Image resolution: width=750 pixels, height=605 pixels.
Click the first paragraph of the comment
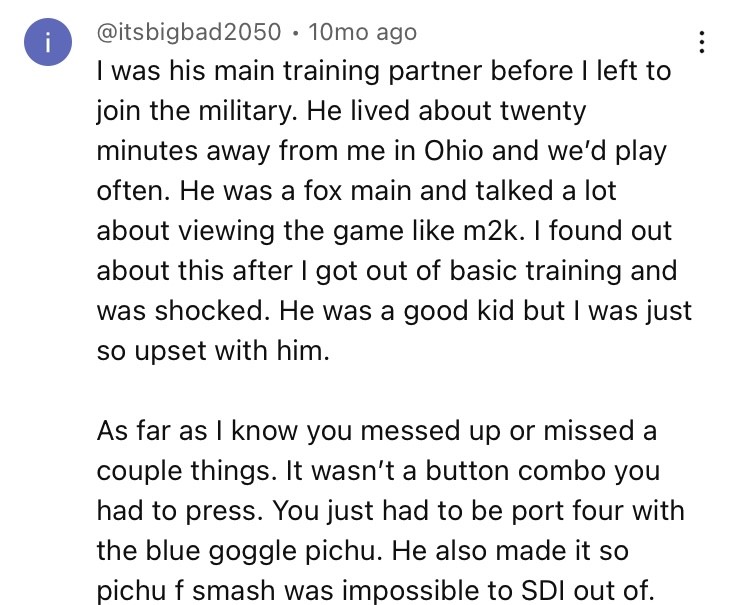pos(390,190)
